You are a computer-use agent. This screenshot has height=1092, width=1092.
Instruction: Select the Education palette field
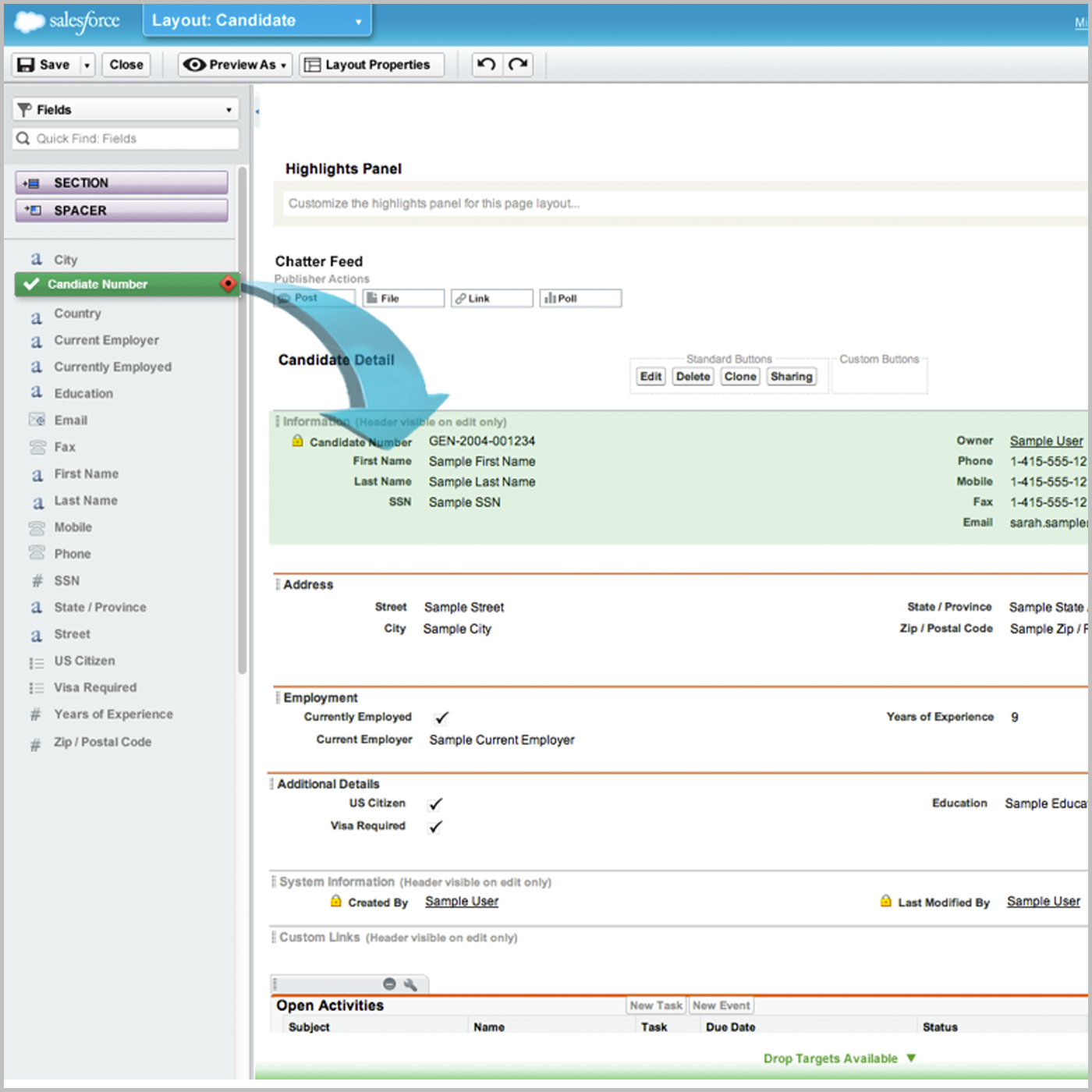coord(83,393)
